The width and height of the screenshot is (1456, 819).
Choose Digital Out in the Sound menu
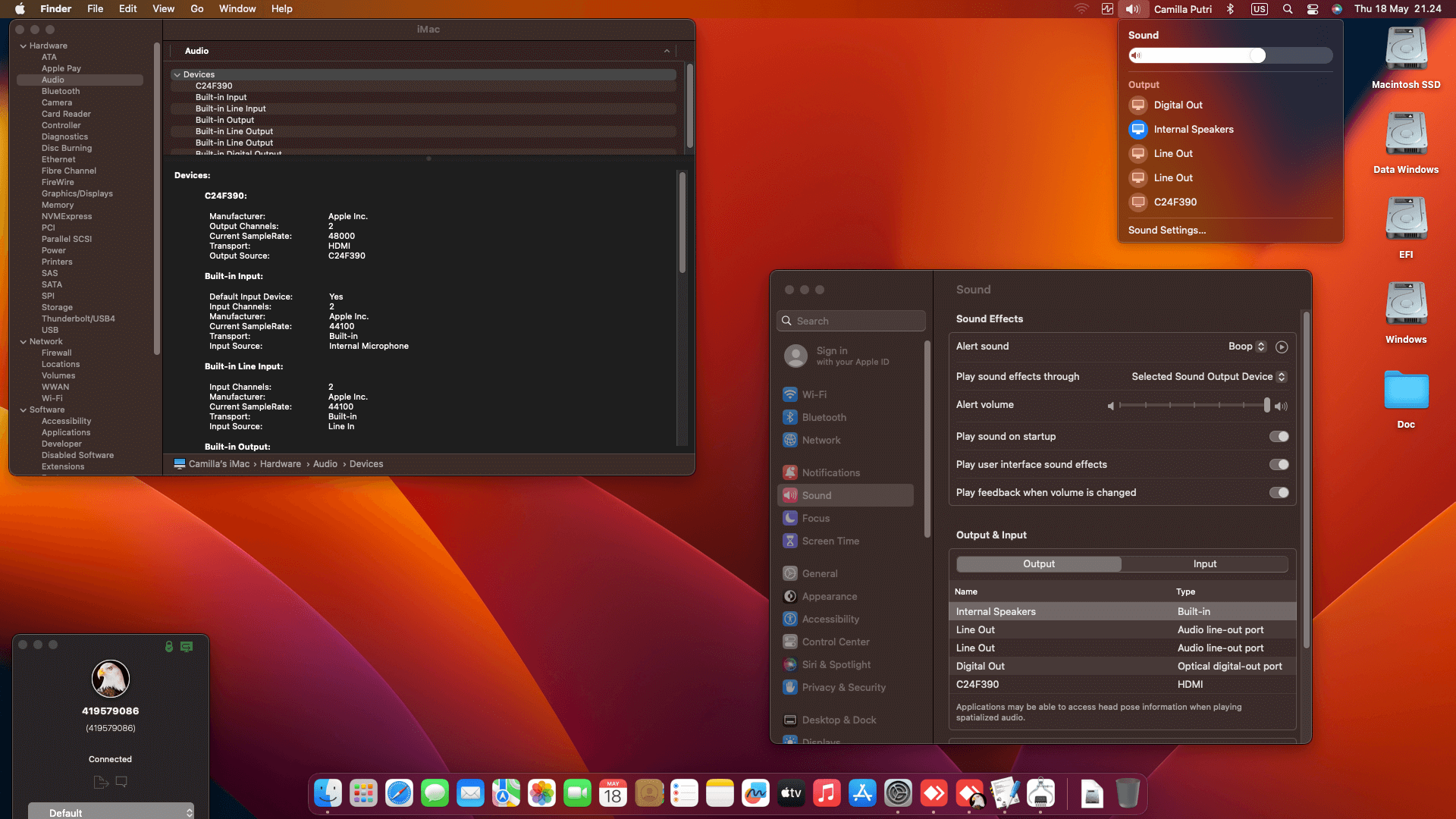1178,105
